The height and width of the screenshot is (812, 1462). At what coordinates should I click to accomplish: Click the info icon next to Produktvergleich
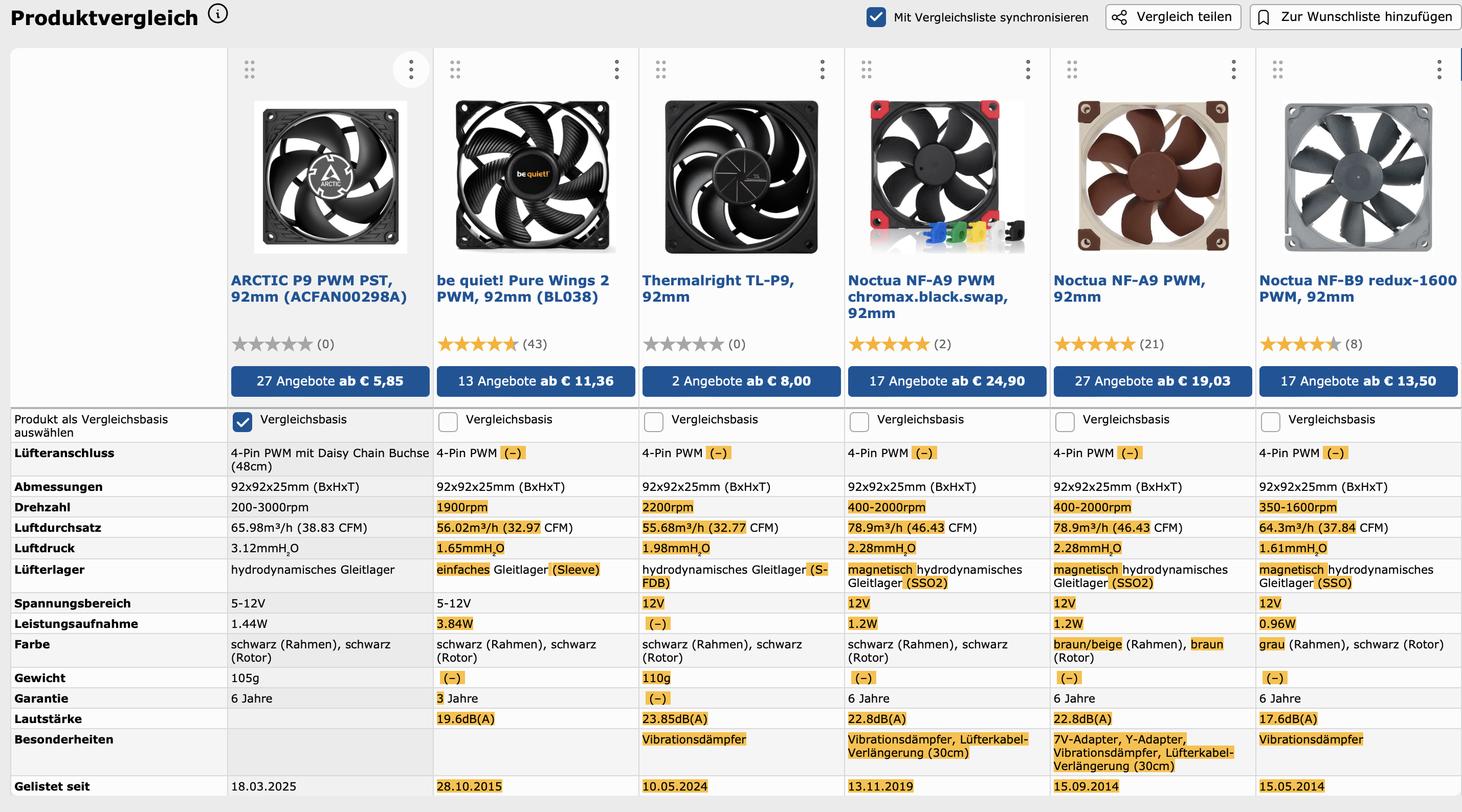coord(218,14)
